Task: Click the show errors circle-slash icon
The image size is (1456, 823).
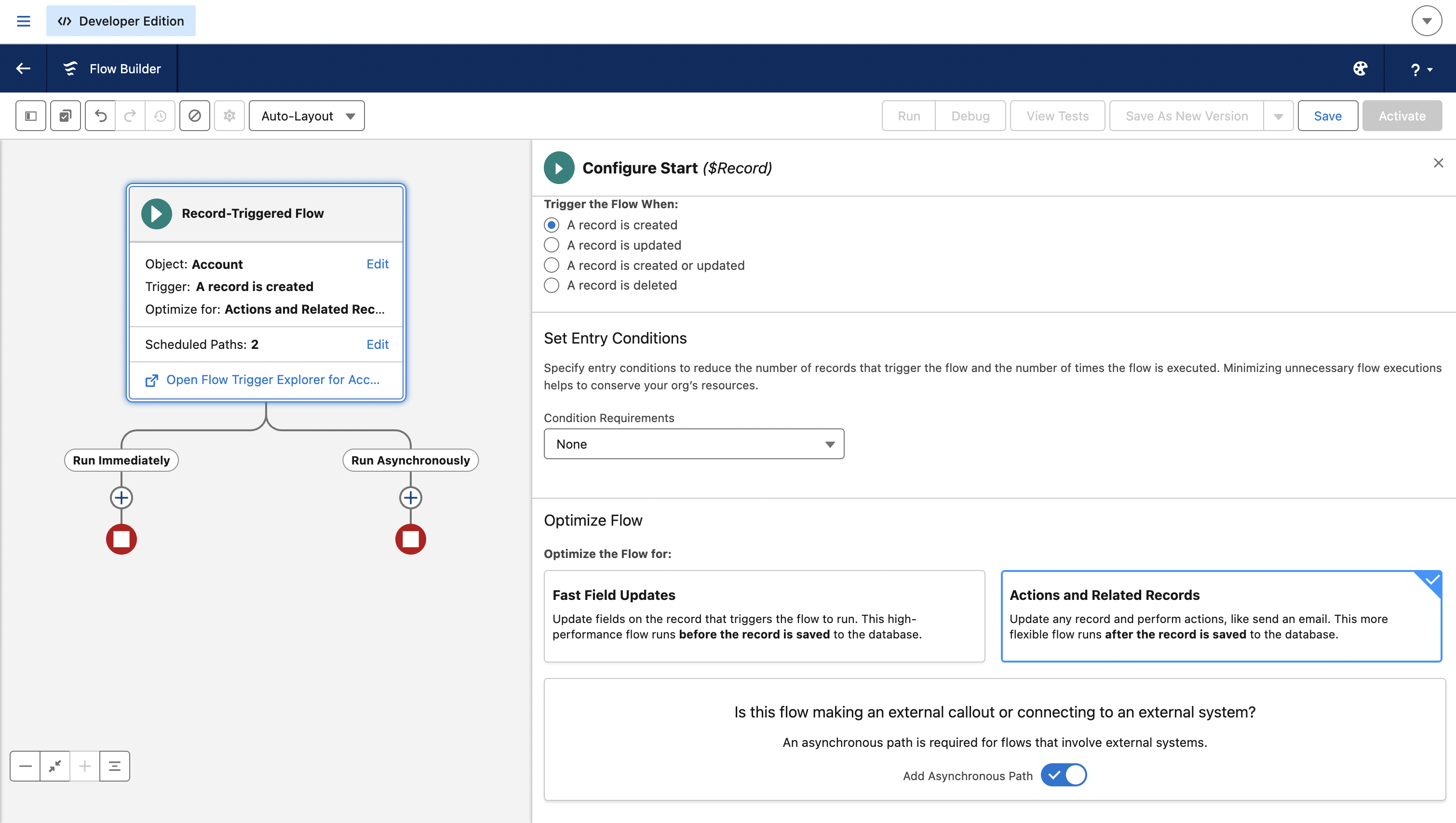Action: coord(194,116)
